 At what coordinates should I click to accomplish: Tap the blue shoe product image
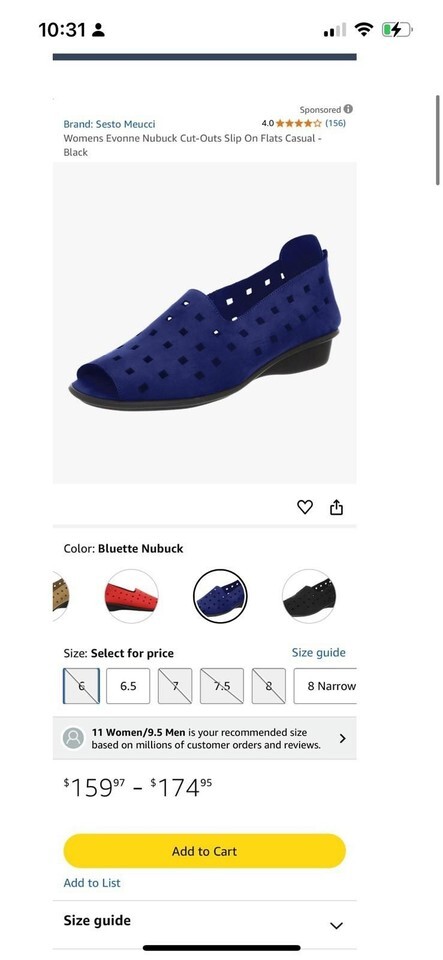(x=204, y=323)
